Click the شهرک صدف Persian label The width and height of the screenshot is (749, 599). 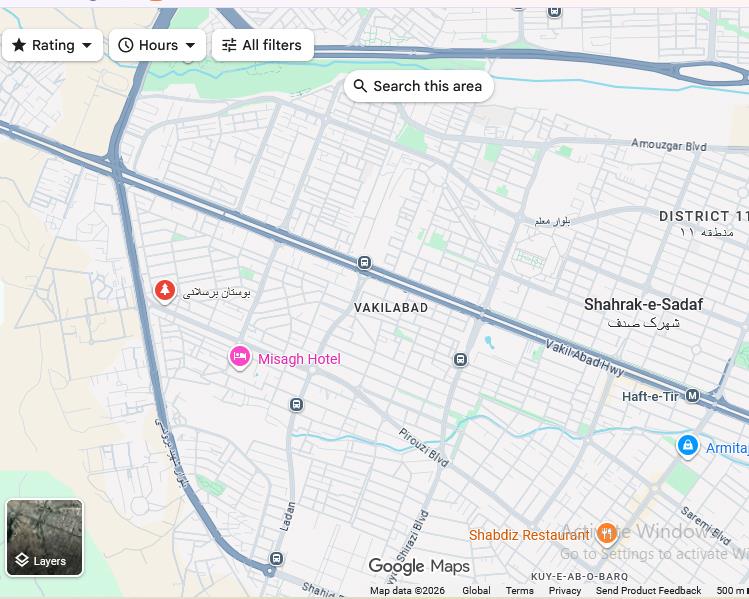643,323
